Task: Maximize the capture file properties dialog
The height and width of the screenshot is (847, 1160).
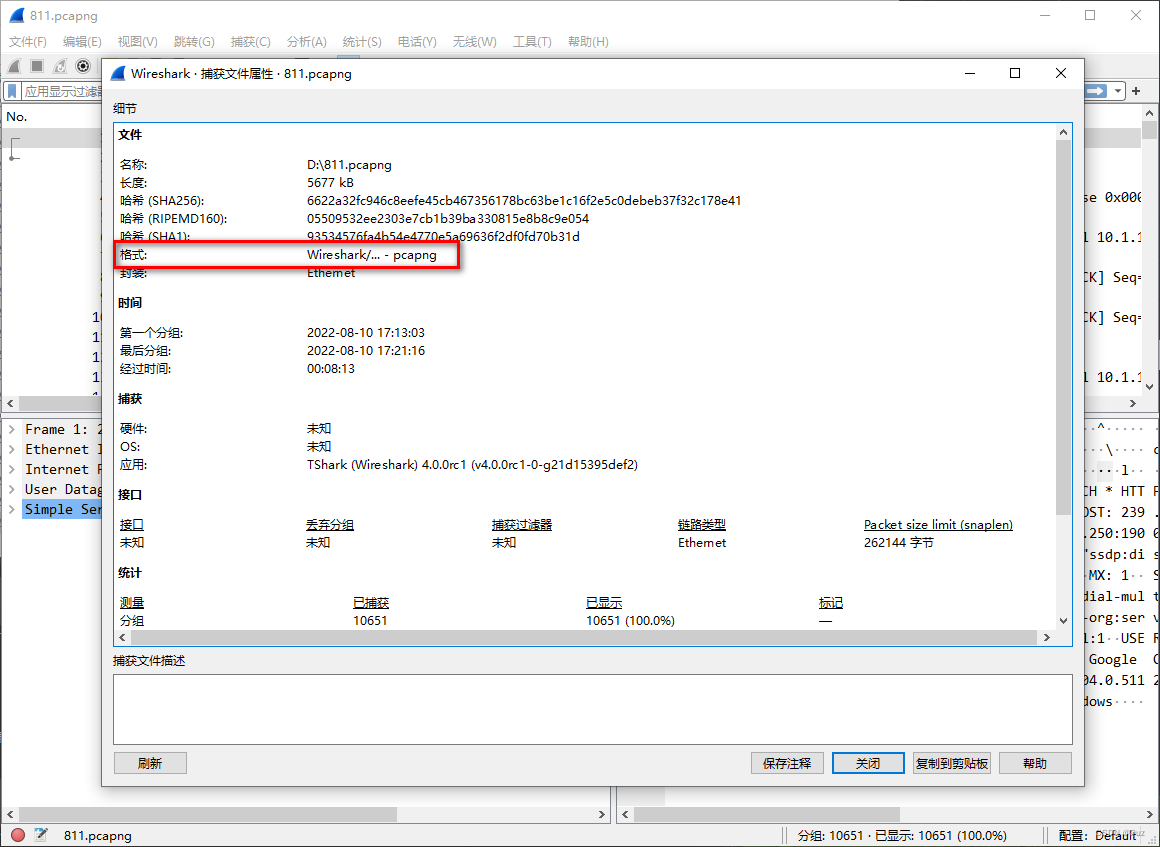Action: point(1015,72)
